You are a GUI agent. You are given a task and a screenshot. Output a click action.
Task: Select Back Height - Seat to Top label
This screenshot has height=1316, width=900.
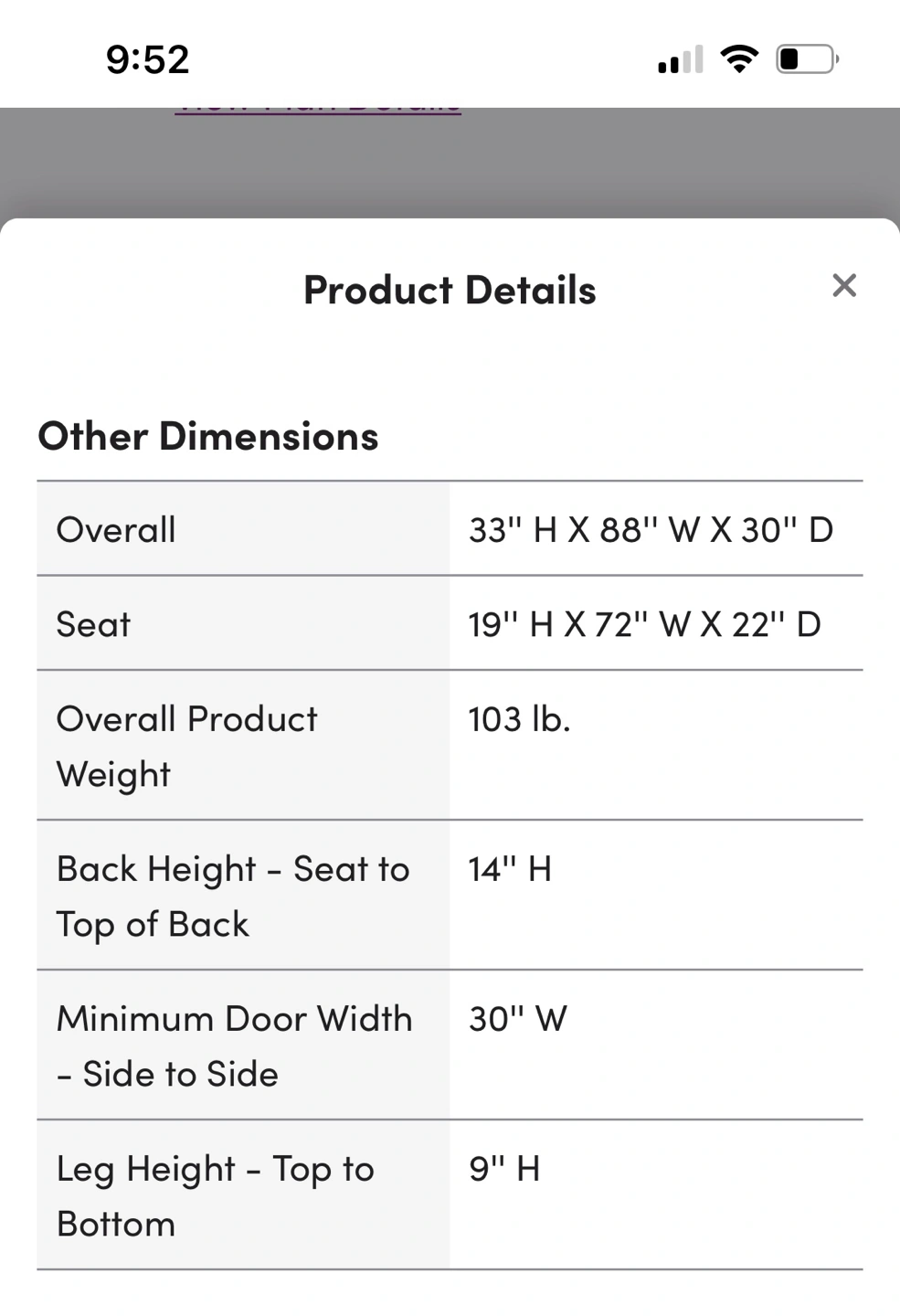(233, 896)
